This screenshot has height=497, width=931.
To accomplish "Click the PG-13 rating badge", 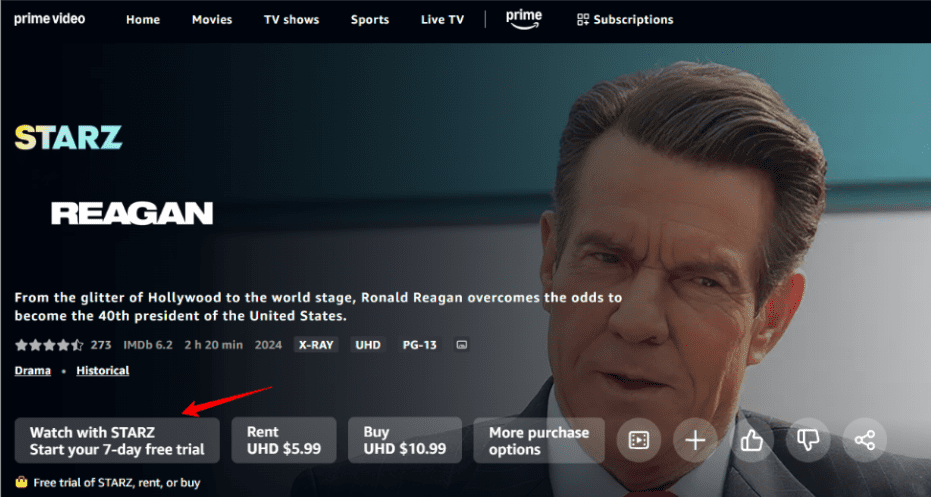I will coord(420,345).
